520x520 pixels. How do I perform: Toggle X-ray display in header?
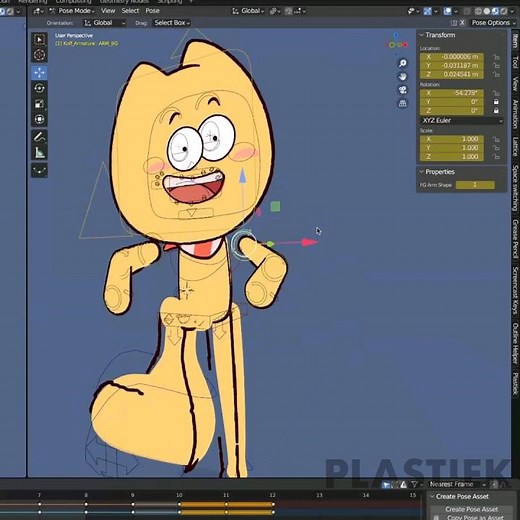pyautogui.click(x=467, y=11)
